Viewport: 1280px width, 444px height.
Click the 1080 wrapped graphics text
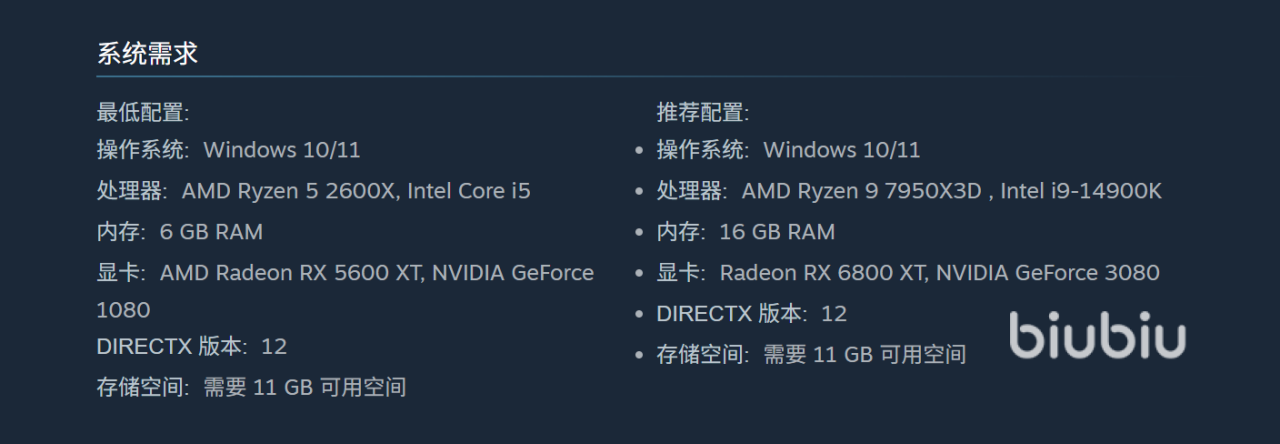point(123,310)
